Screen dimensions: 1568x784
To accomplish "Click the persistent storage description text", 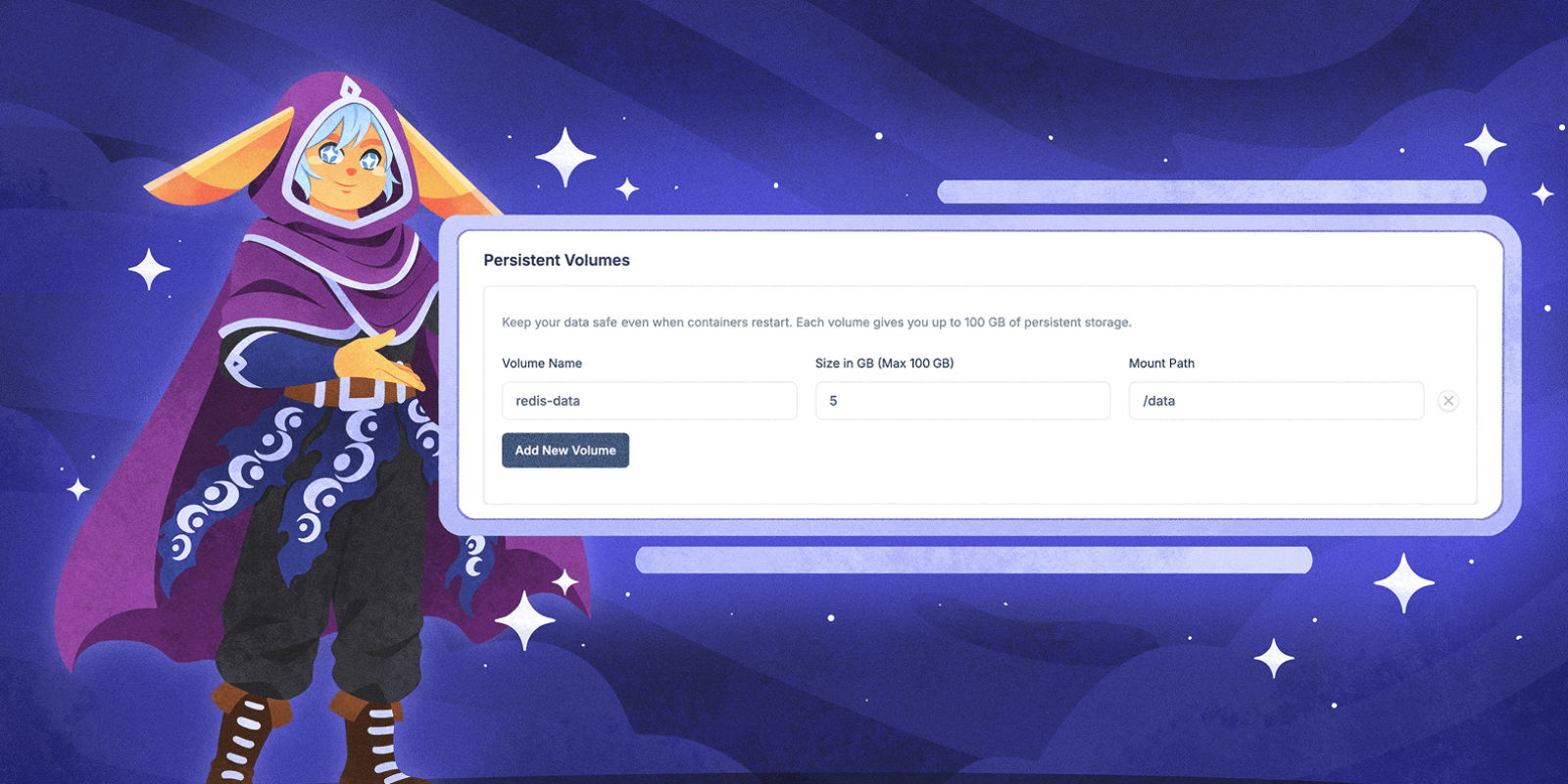I will (x=816, y=322).
